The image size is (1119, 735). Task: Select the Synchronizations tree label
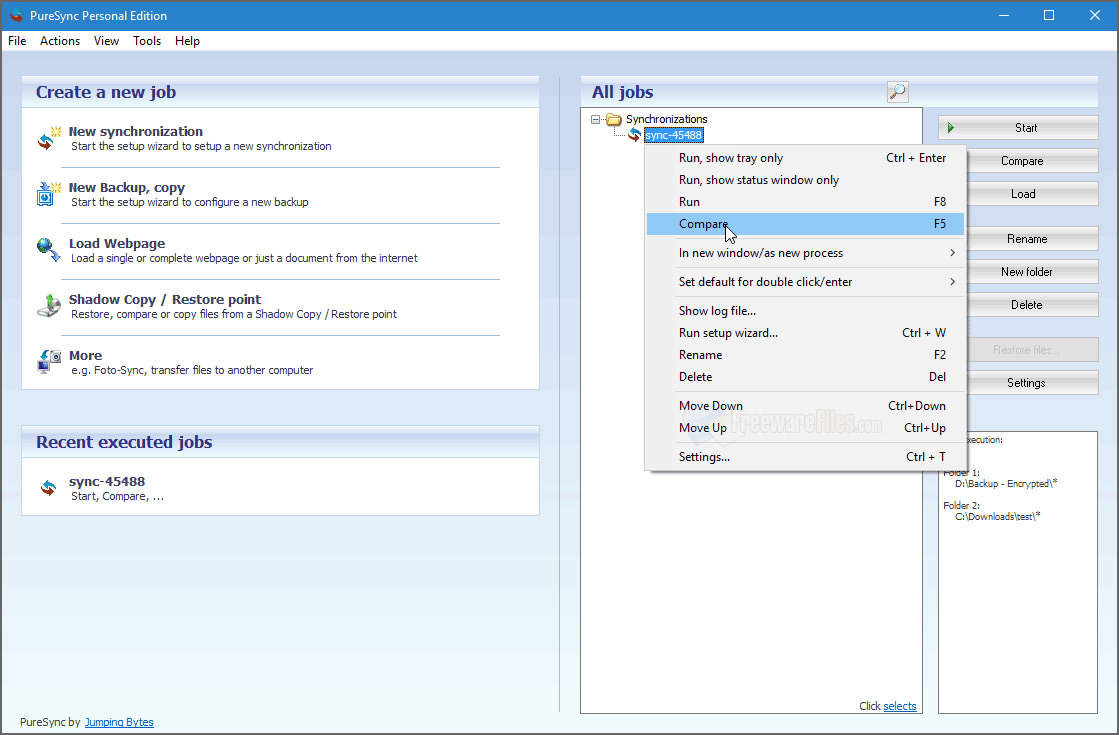tap(667, 119)
